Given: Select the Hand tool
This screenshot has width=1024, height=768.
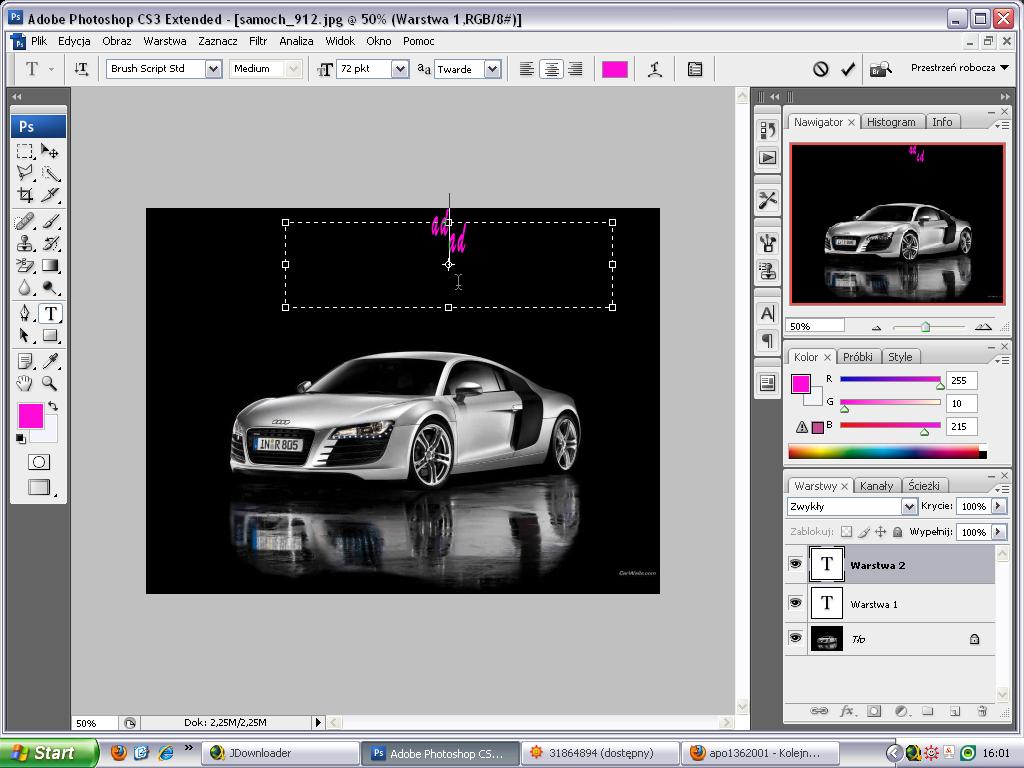Looking at the screenshot, I should (x=25, y=383).
